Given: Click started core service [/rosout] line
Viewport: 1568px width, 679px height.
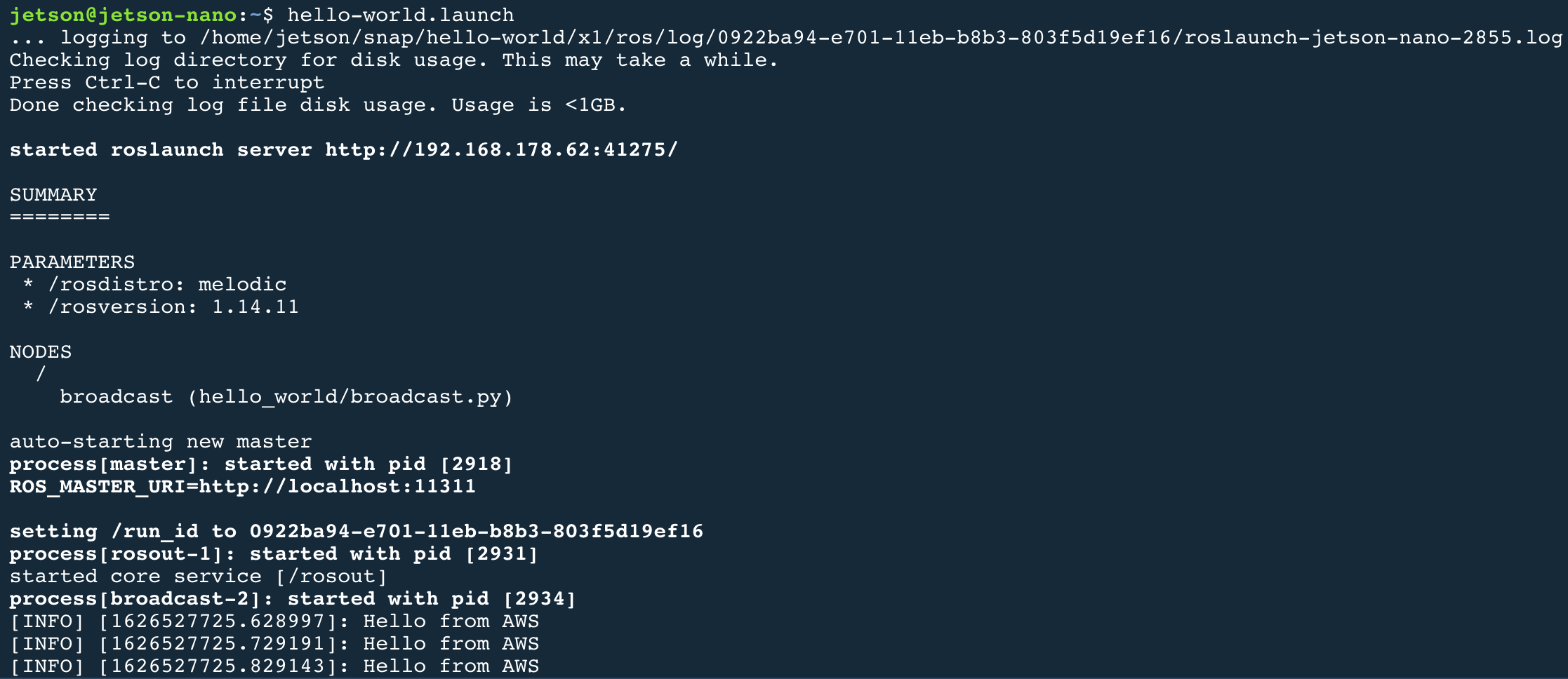Looking at the screenshot, I should point(199,576).
